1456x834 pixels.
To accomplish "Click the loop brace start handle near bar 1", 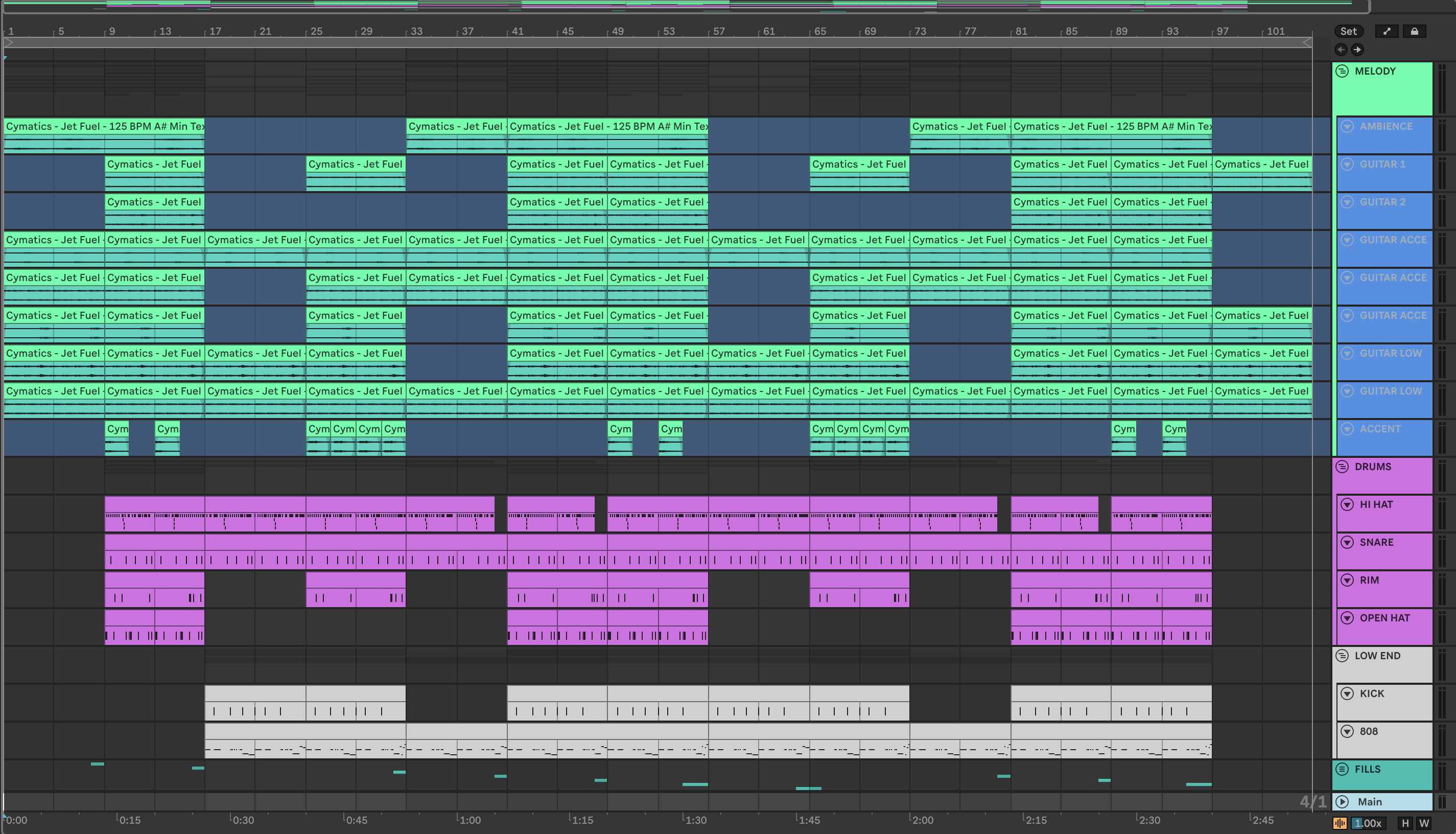I will 8,42.
